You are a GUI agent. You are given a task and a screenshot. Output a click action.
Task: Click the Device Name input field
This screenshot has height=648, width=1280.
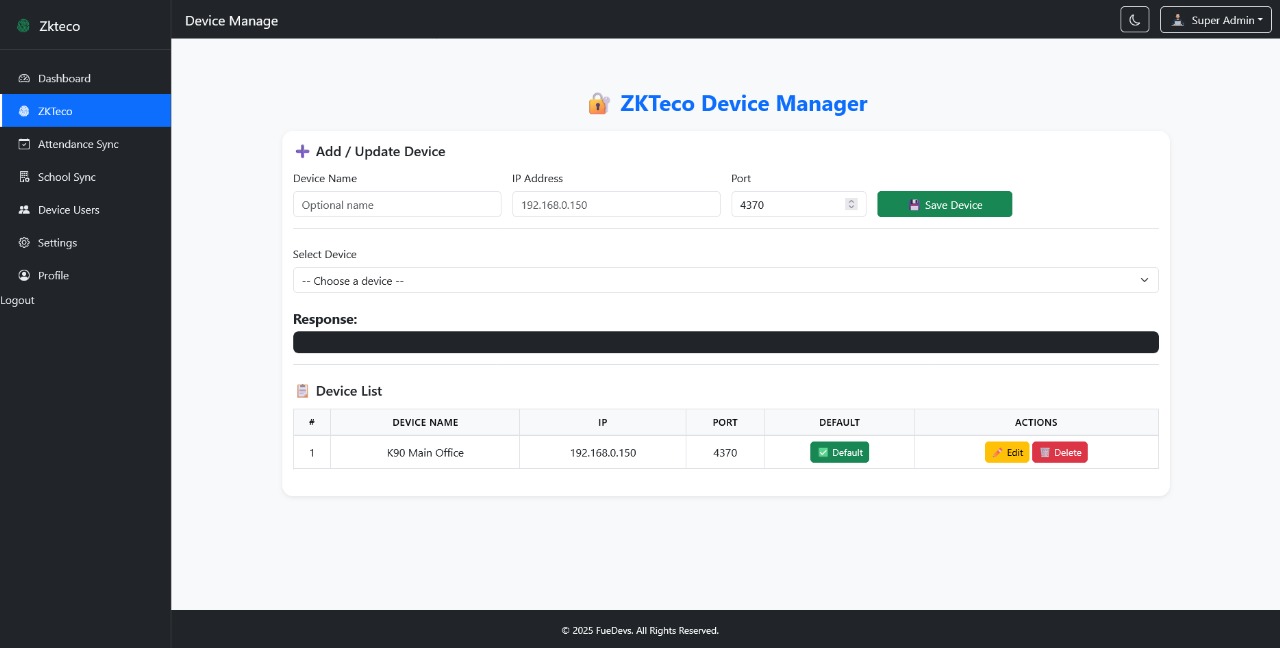pyautogui.click(x=397, y=204)
